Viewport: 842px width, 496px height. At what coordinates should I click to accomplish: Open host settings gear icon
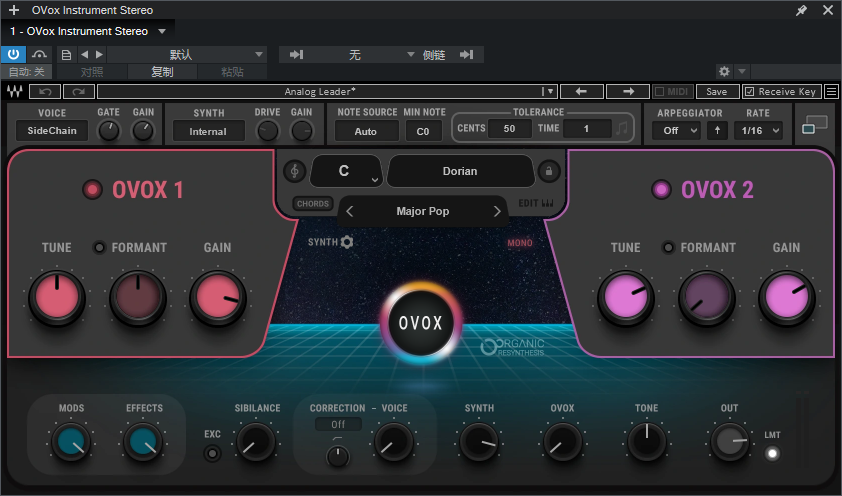724,71
